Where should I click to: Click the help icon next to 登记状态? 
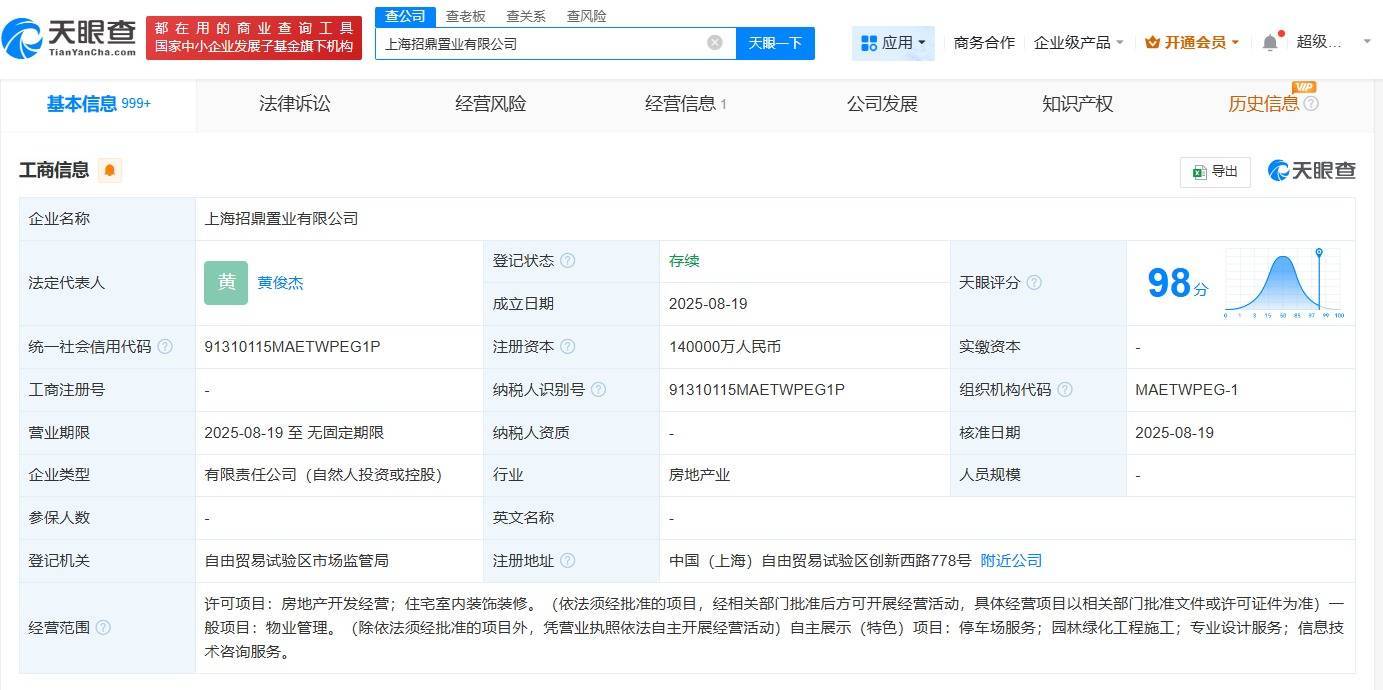[x=567, y=261]
